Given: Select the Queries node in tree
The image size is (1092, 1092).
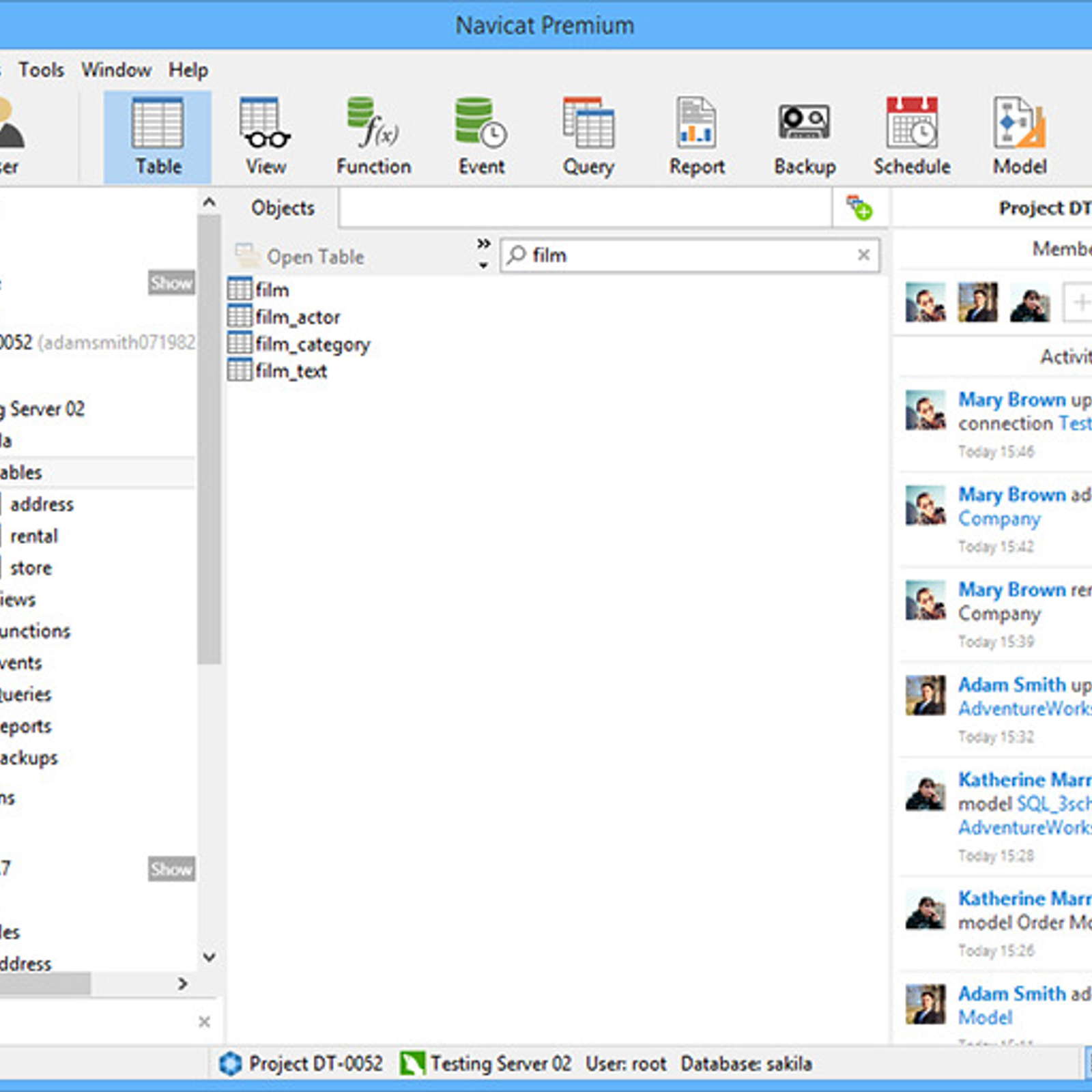Looking at the screenshot, I should 26,694.
